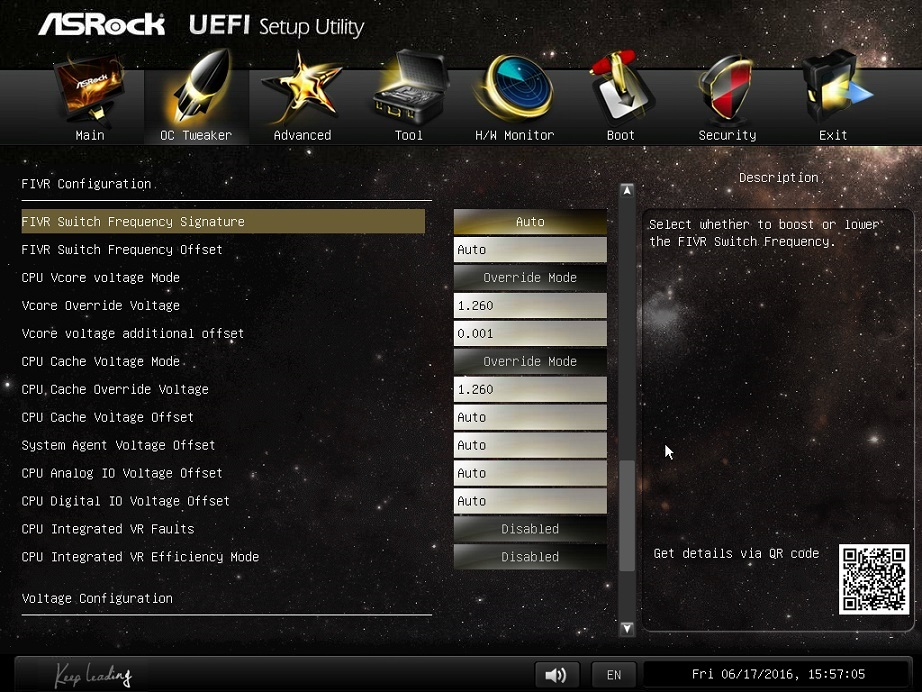This screenshot has height=692, width=922.
Task: Switch to the Security tab label
Action: pos(727,135)
